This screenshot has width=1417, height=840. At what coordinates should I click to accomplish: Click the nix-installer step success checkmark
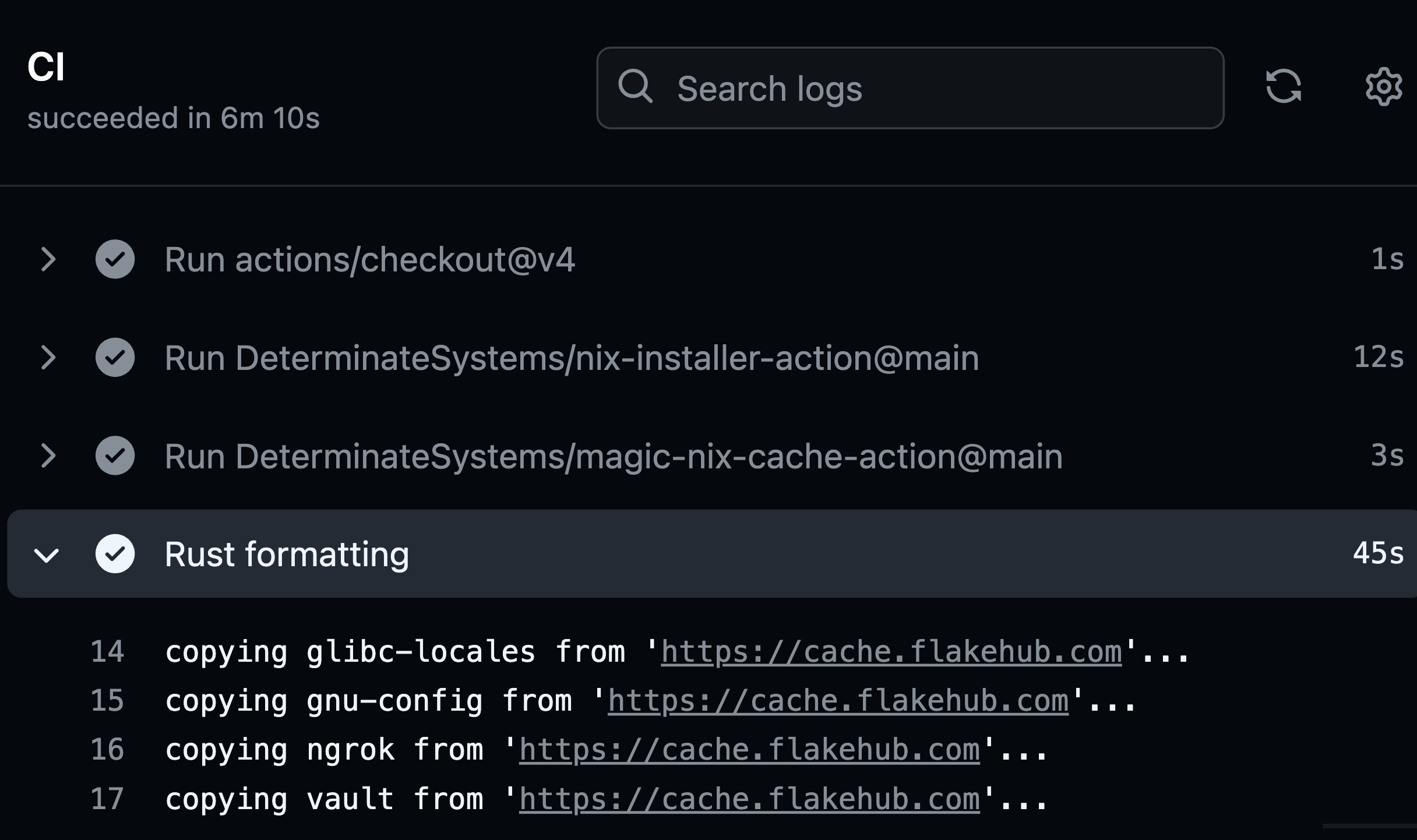(x=115, y=357)
